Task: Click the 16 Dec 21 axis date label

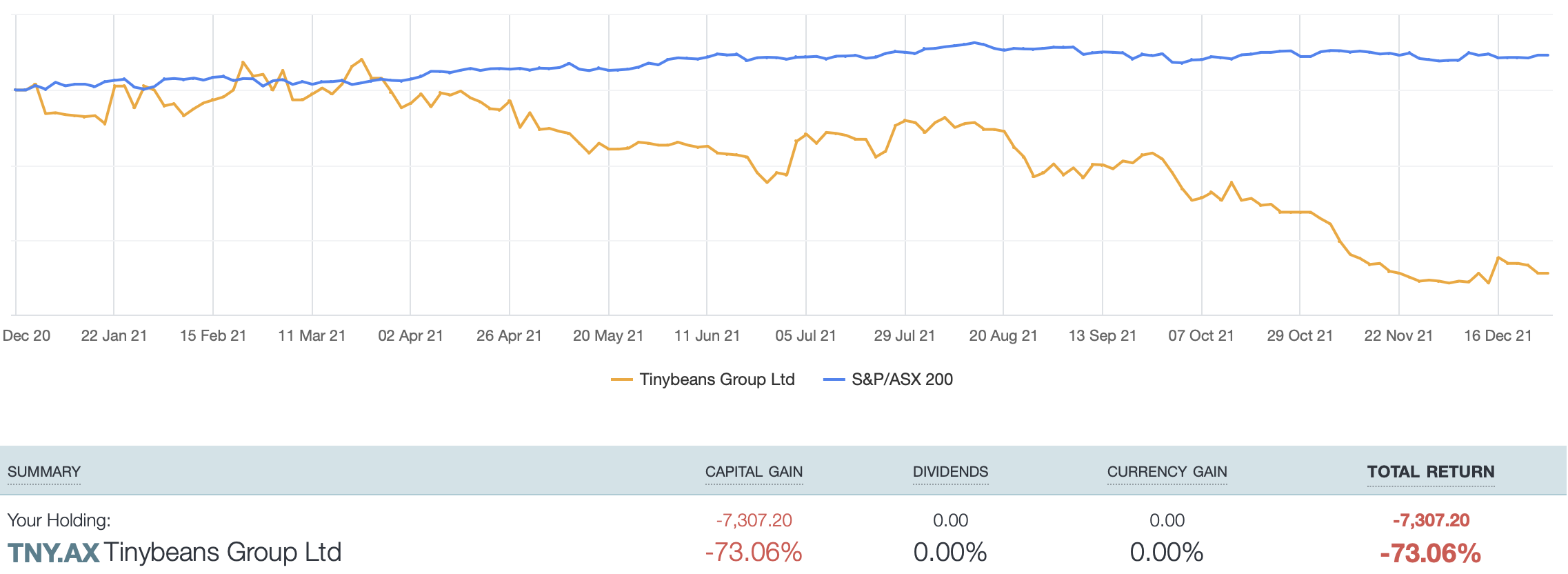Action: point(1498,336)
